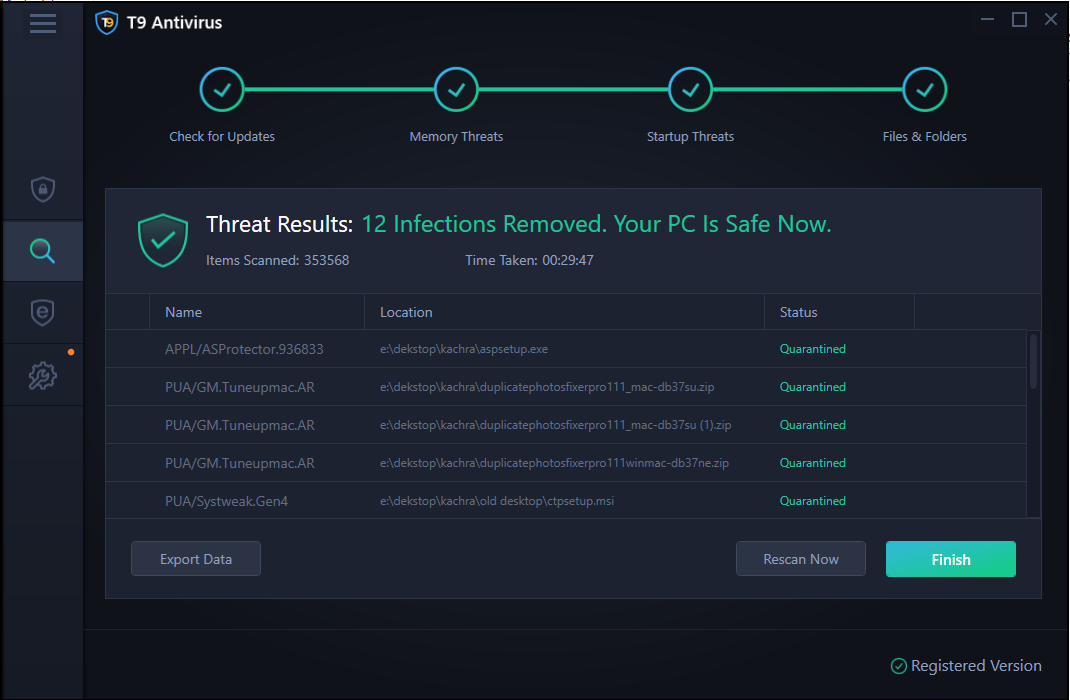Click the Files & Folders checkmark circle
The width and height of the screenshot is (1070, 700).
pyautogui.click(x=924, y=89)
